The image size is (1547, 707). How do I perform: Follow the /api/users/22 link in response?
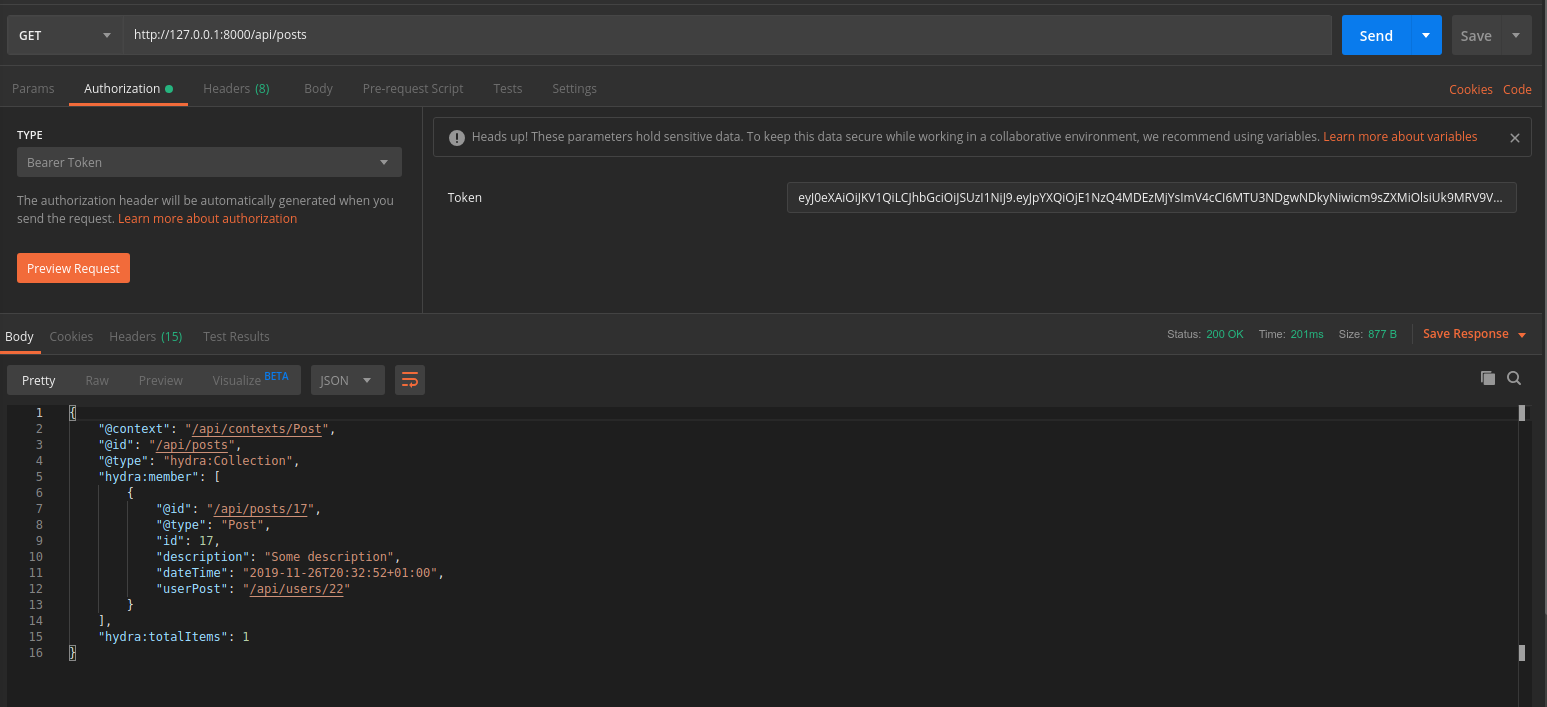tap(297, 588)
